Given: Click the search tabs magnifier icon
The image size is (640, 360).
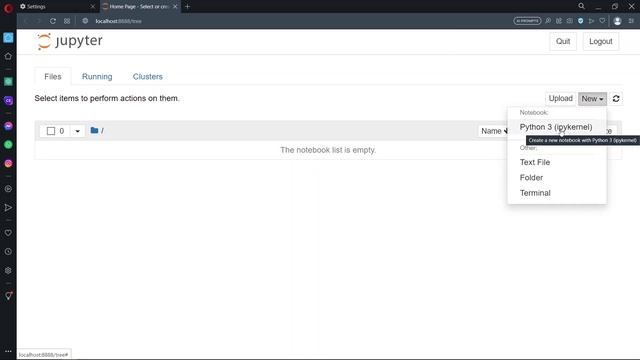Looking at the screenshot, I should point(581,6).
